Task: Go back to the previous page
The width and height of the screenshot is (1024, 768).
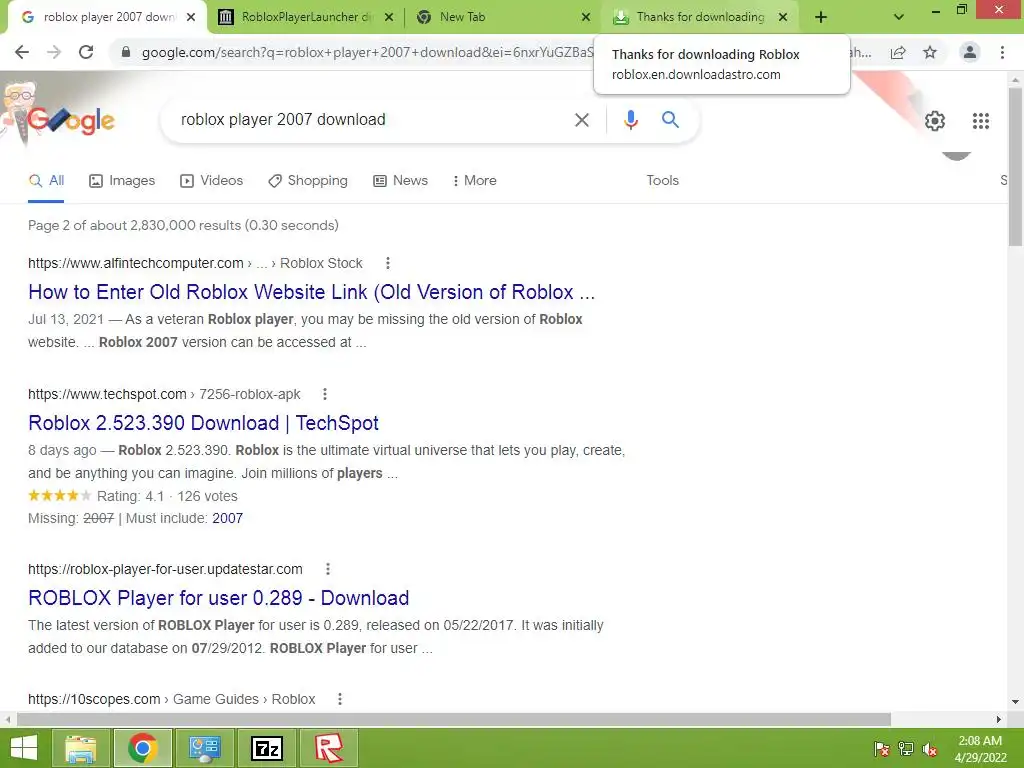Action: (22, 52)
